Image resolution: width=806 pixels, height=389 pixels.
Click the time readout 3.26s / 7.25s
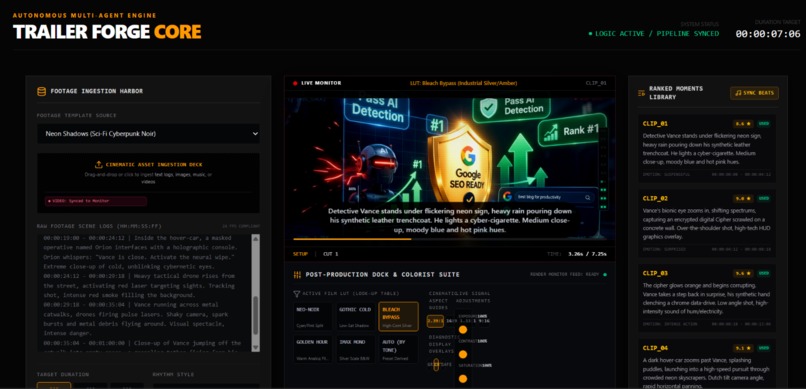[587, 254]
